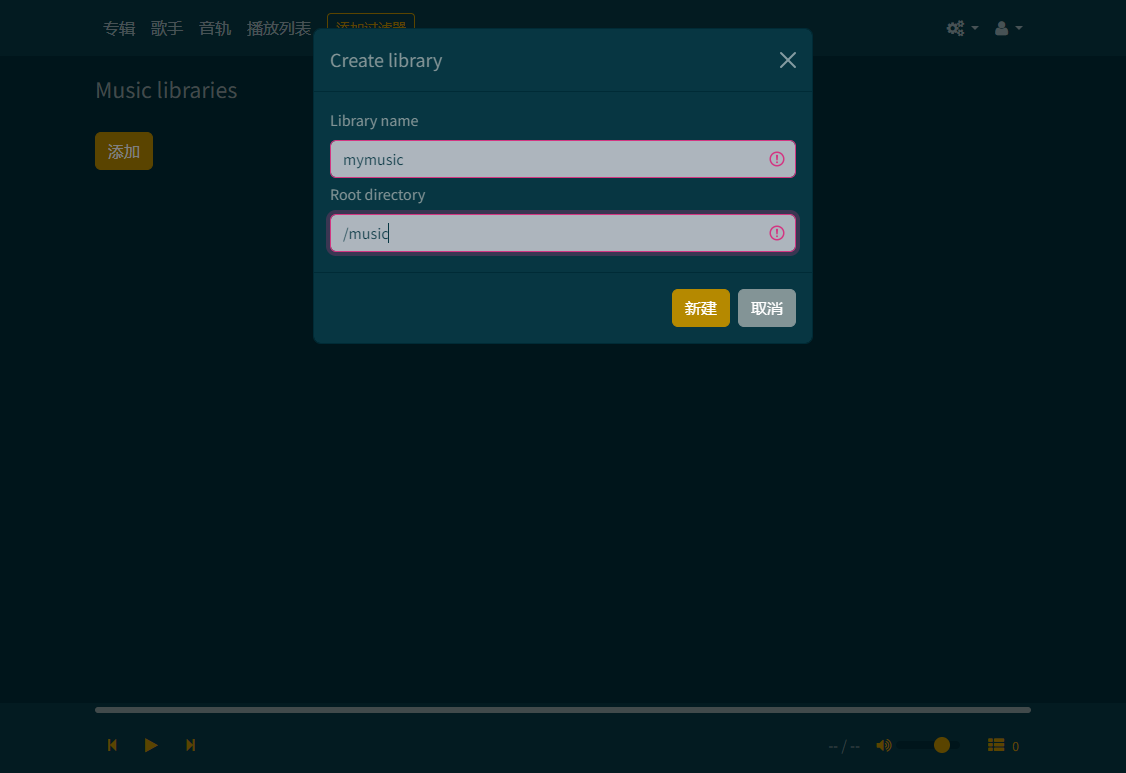Image resolution: width=1126 pixels, height=773 pixels.
Task: Click the previous track icon
Action: point(112,745)
